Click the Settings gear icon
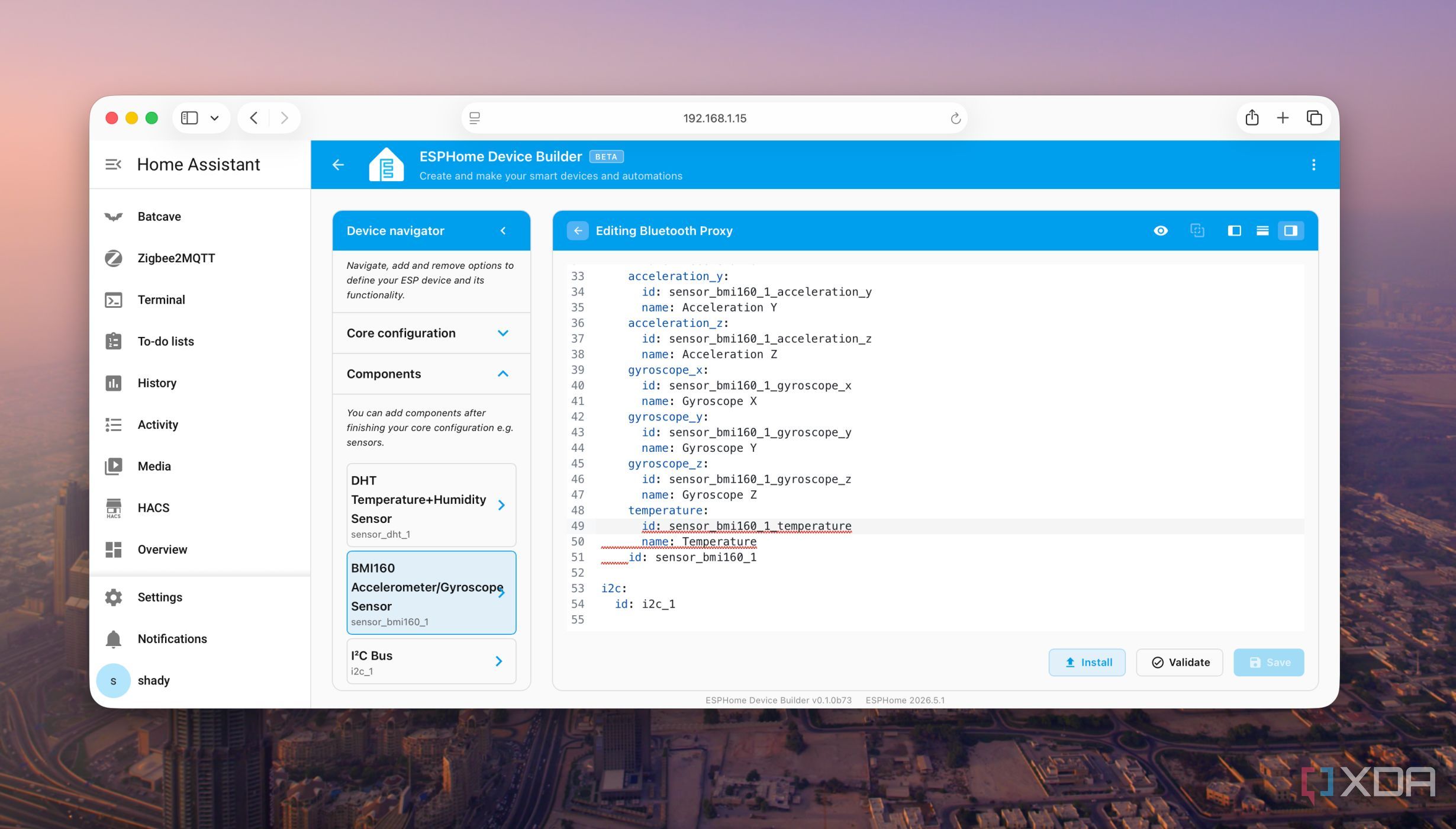The width and height of the screenshot is (1456, 829). click(x=113, y=597)
